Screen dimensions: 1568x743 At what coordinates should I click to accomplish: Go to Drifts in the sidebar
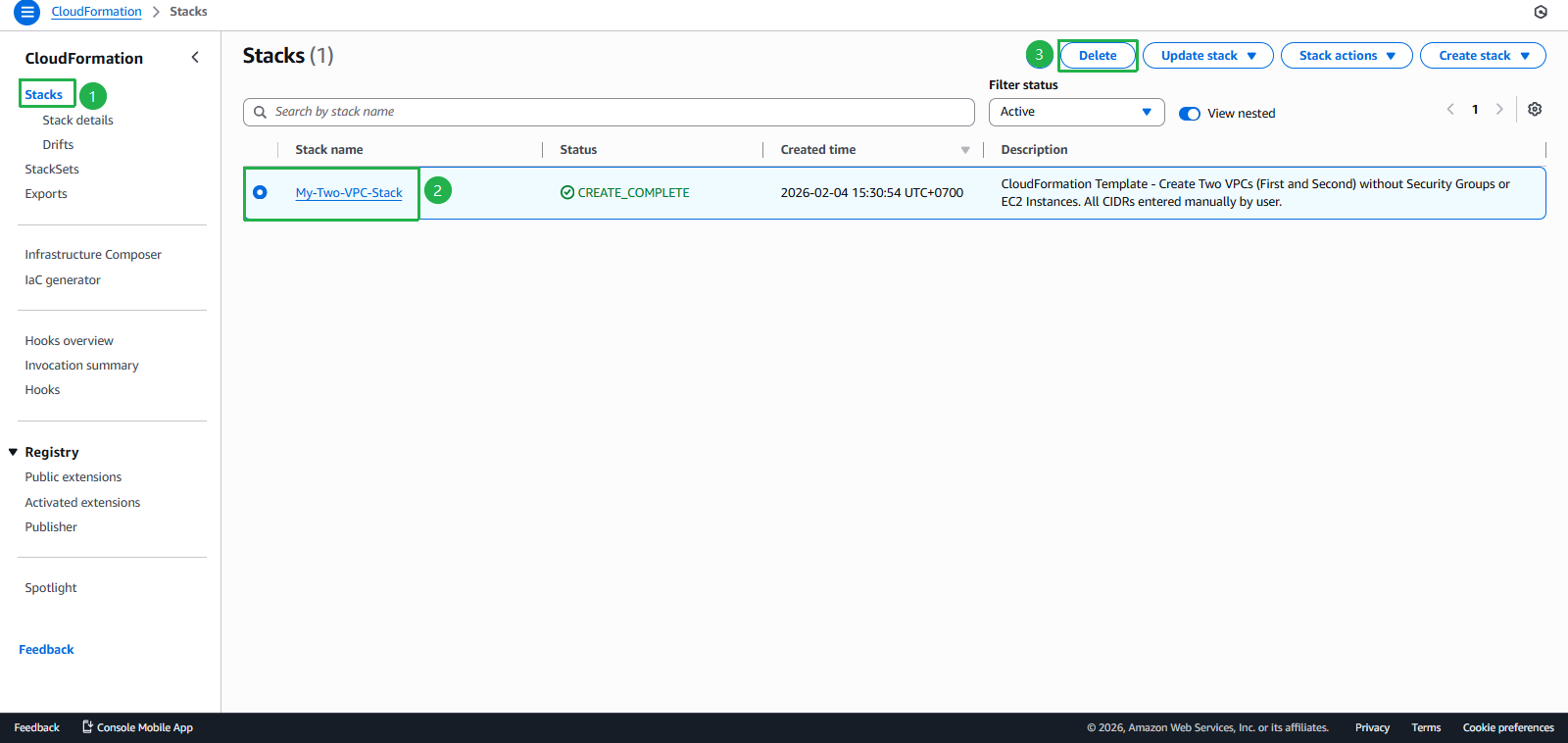pyautogui.click(x=58, y=144)
